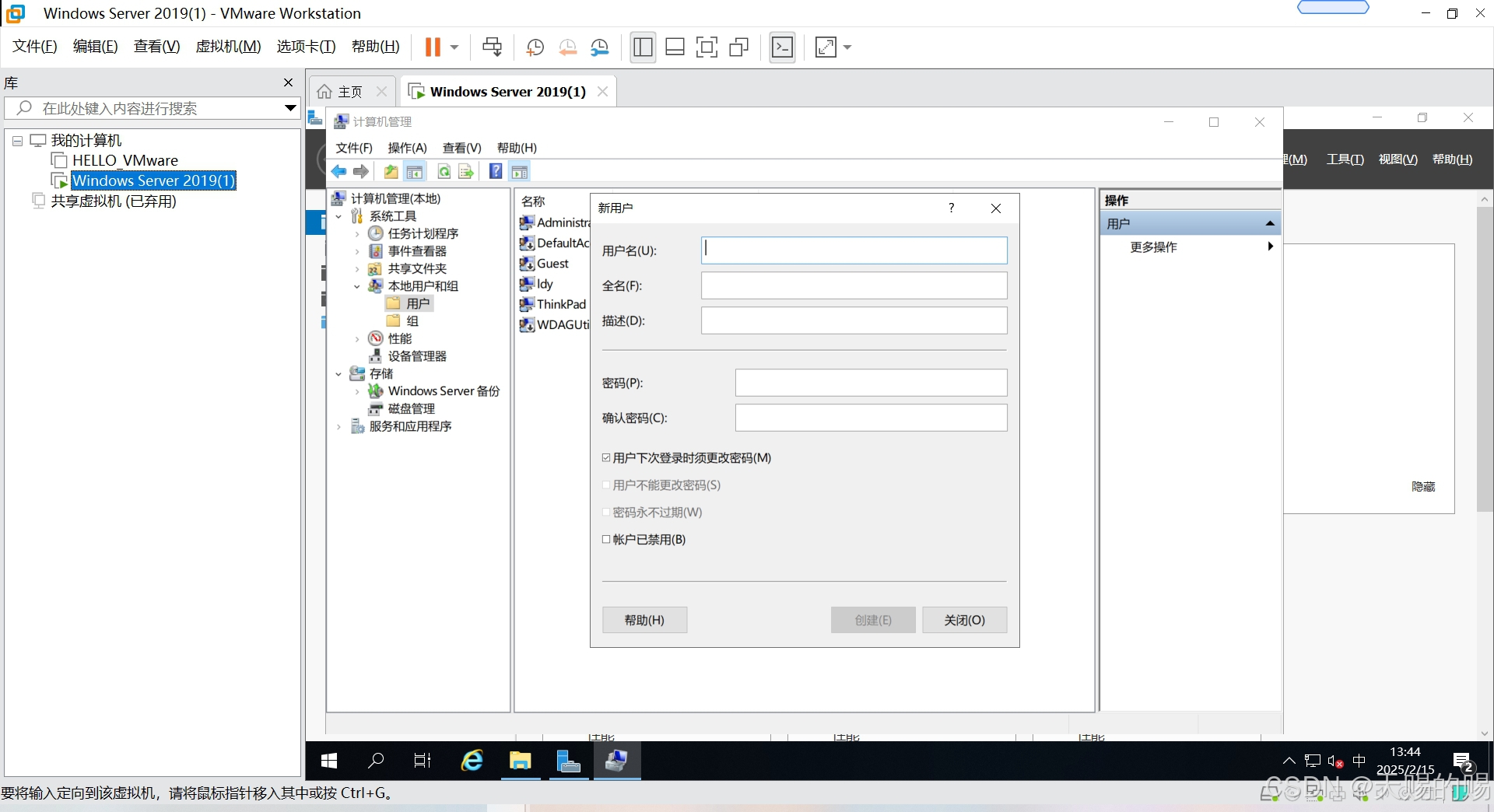
Task: Expand the 性能 tree node
Action: (x=357, y=339)
